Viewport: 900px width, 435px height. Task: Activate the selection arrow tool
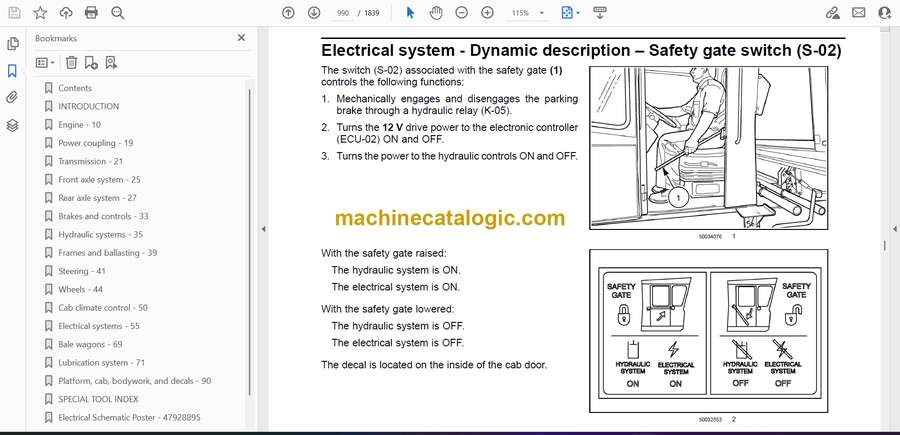[410, 13]
